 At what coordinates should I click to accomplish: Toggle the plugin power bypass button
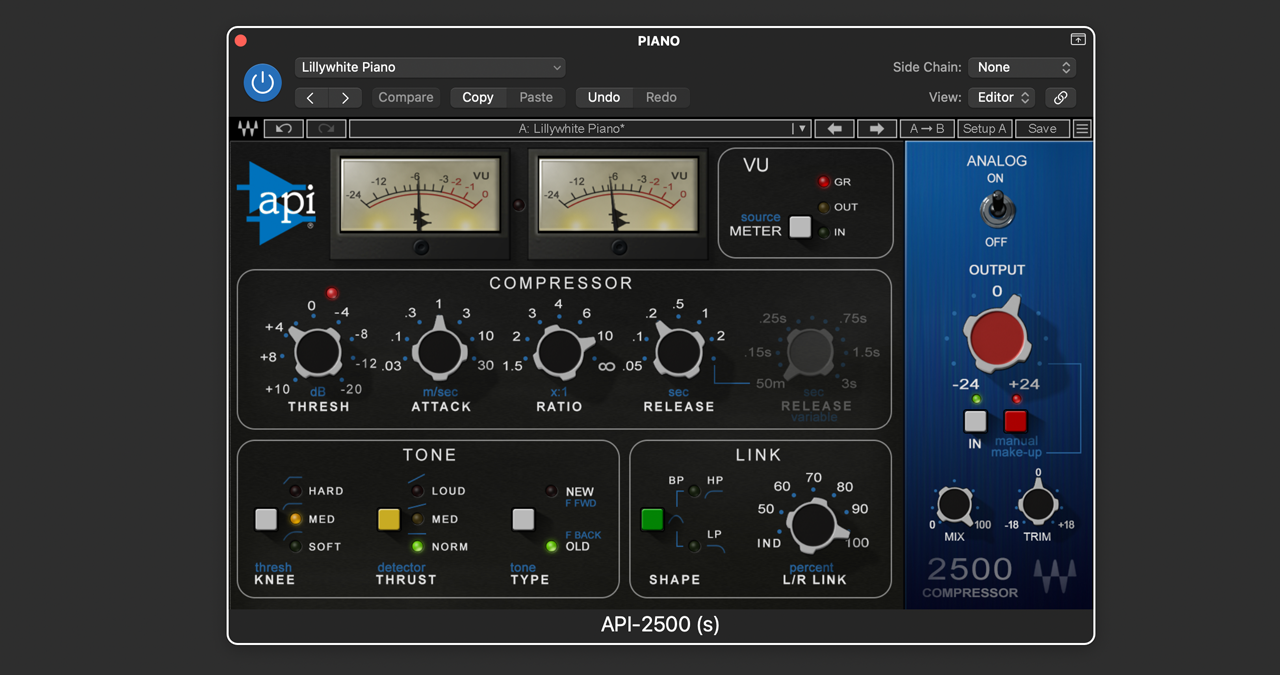point(263,82)
